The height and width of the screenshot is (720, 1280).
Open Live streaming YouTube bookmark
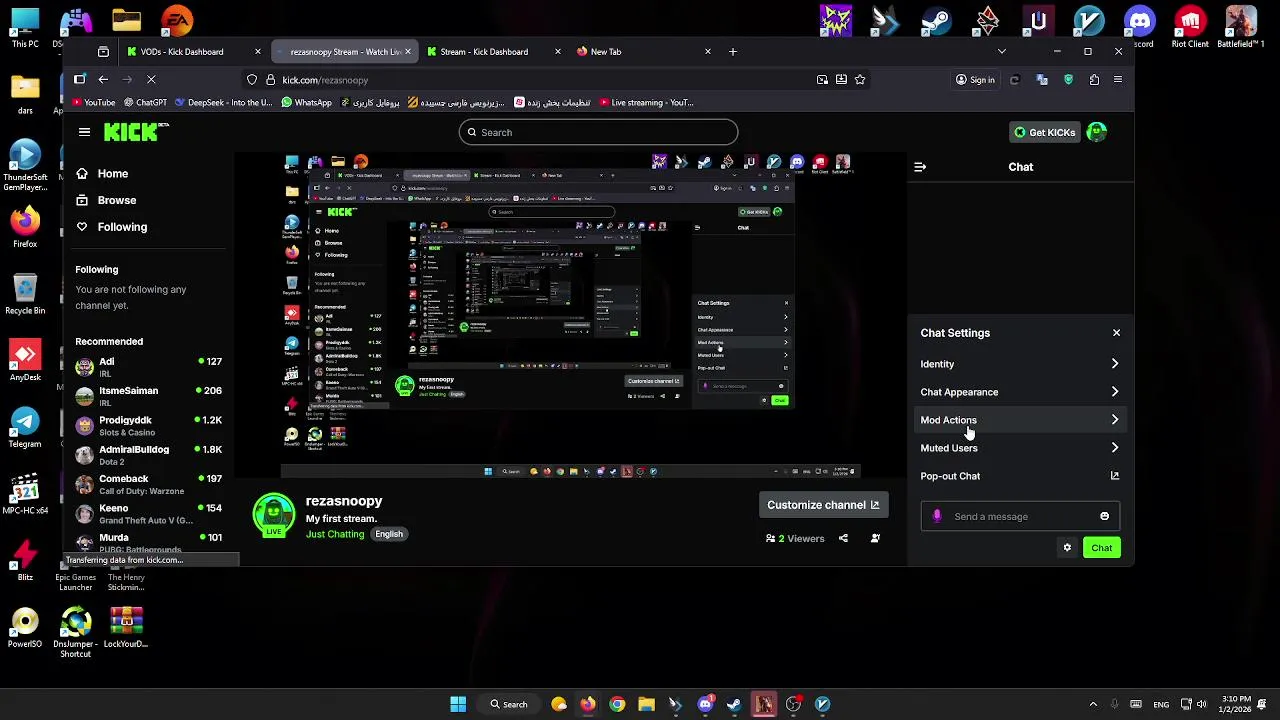click(x=645, y=102)
